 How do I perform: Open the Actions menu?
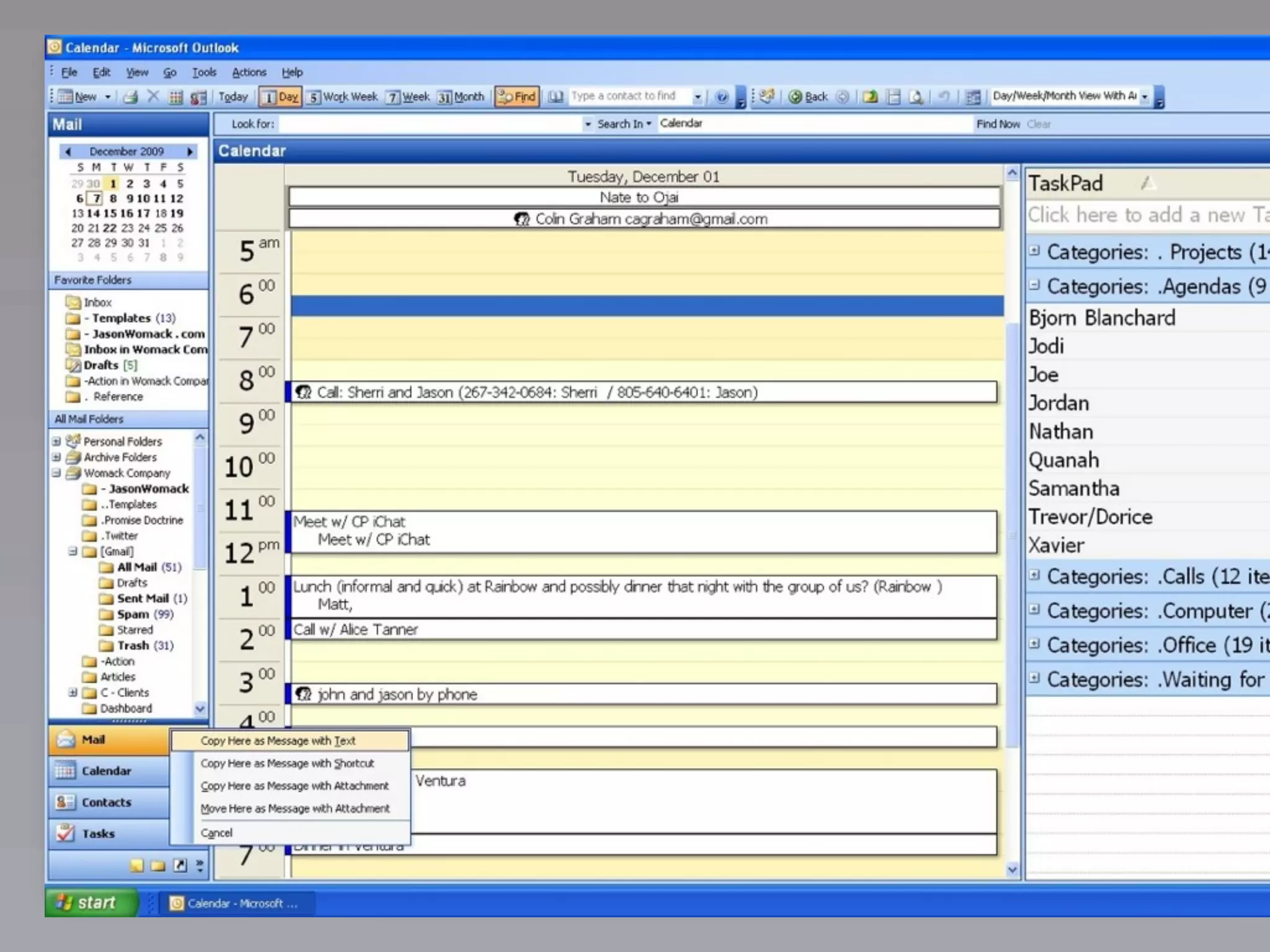click(x=249, y=73)
